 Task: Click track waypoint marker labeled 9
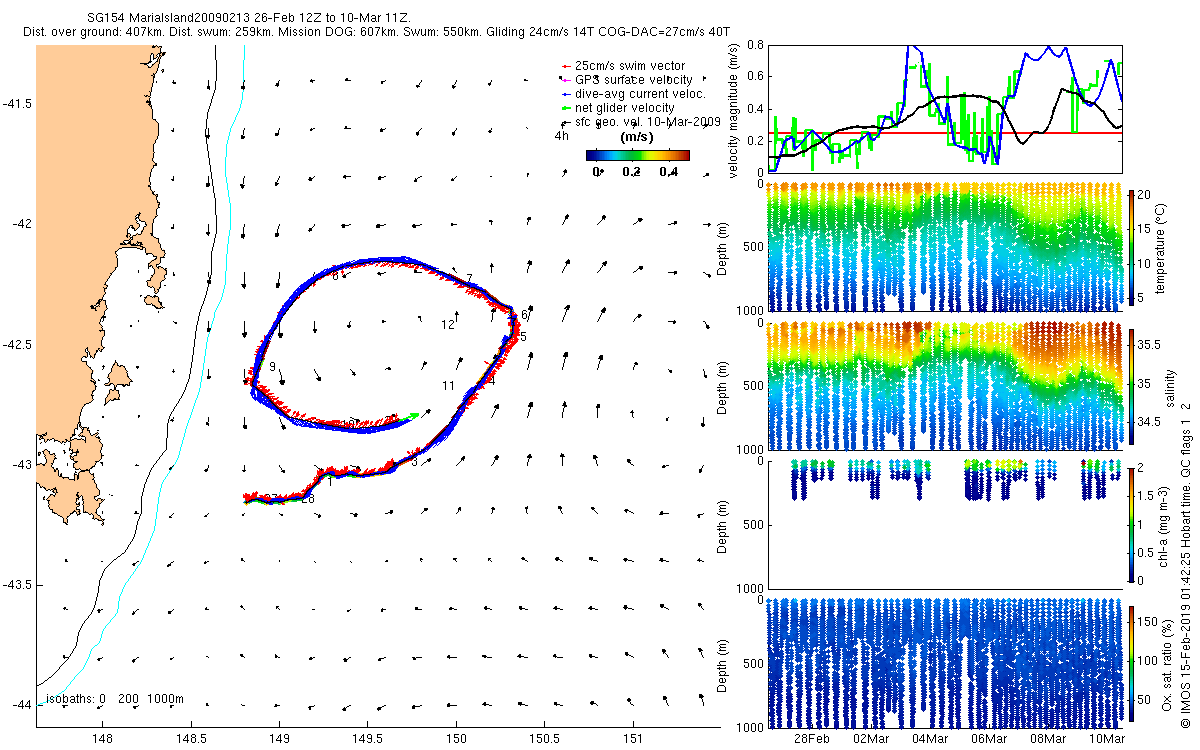(x=272, y=368)
